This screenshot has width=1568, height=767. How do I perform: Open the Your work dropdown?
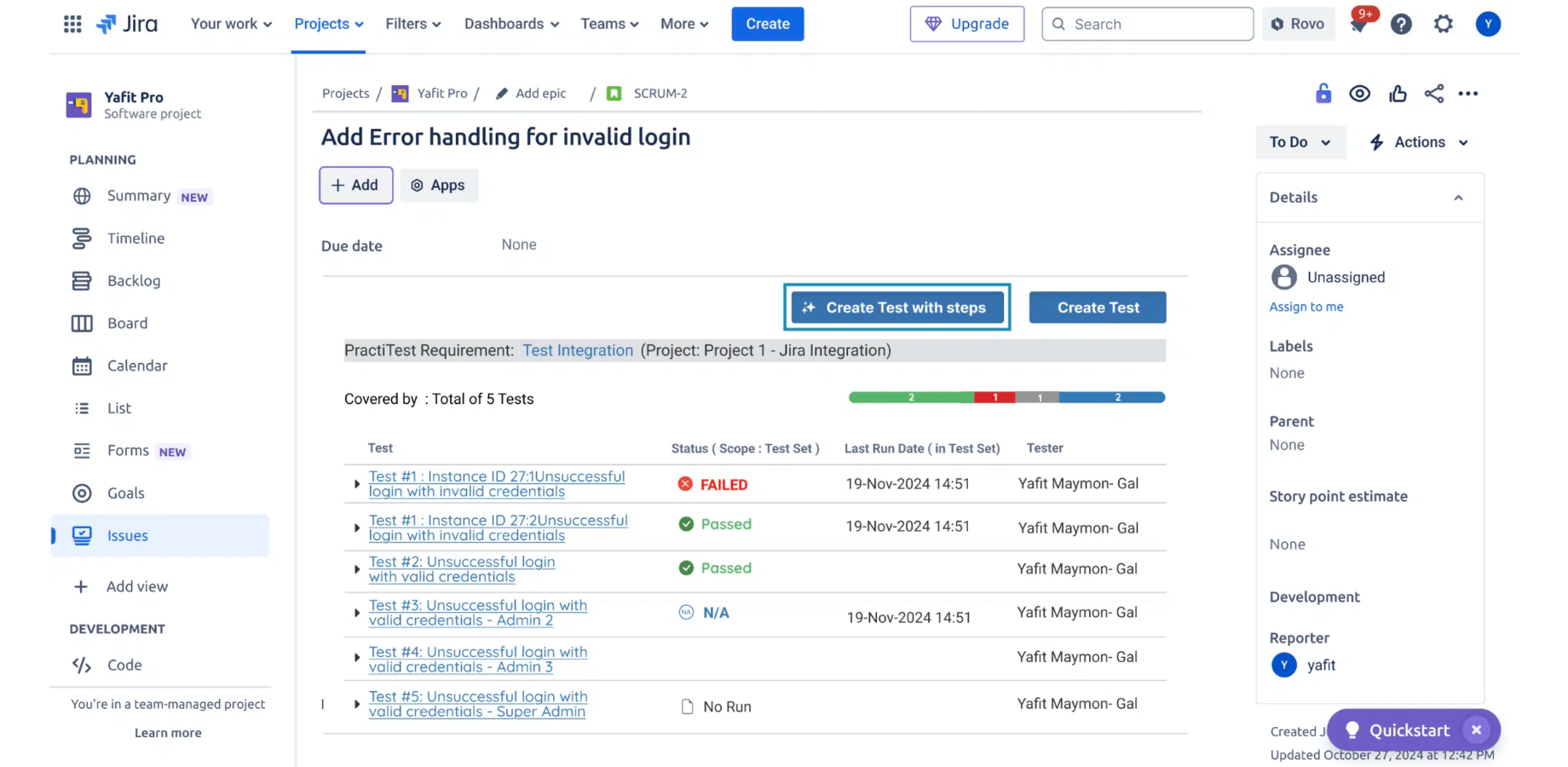click(x=231, y=24)
